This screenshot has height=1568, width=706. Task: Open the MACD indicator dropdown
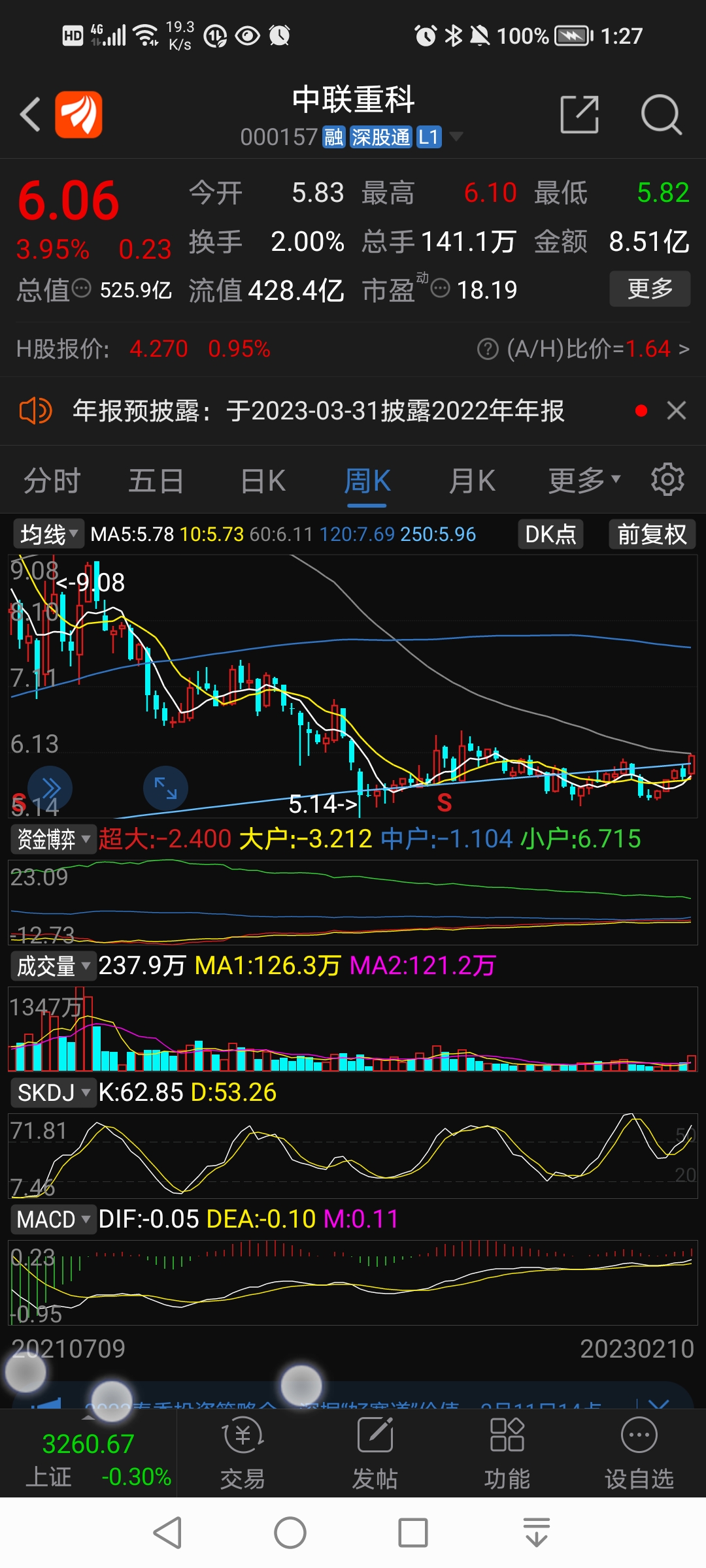[x=54, y=1219]
